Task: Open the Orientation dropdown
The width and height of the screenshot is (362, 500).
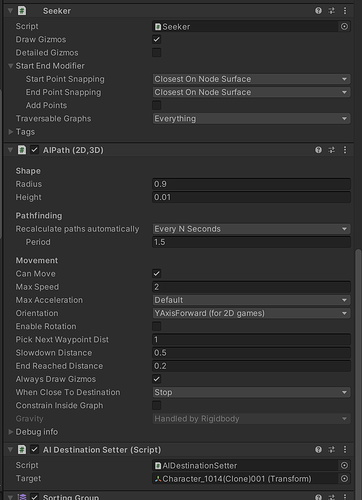Action: click(x=251, y=313)
